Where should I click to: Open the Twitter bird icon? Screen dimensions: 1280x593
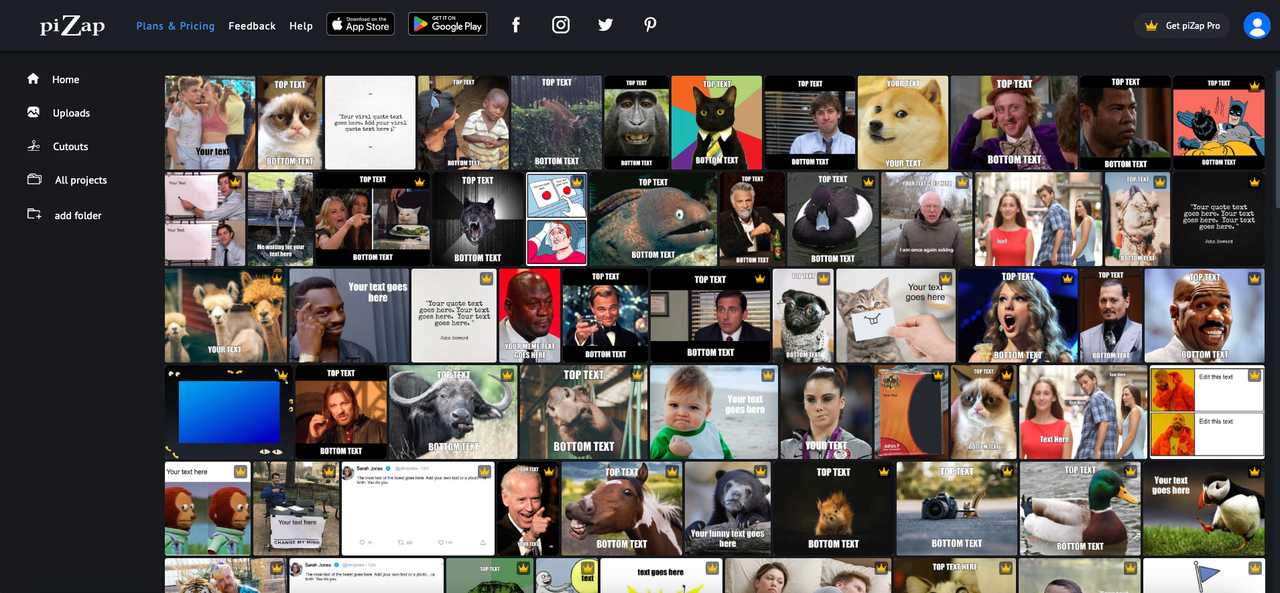point(605,25)
